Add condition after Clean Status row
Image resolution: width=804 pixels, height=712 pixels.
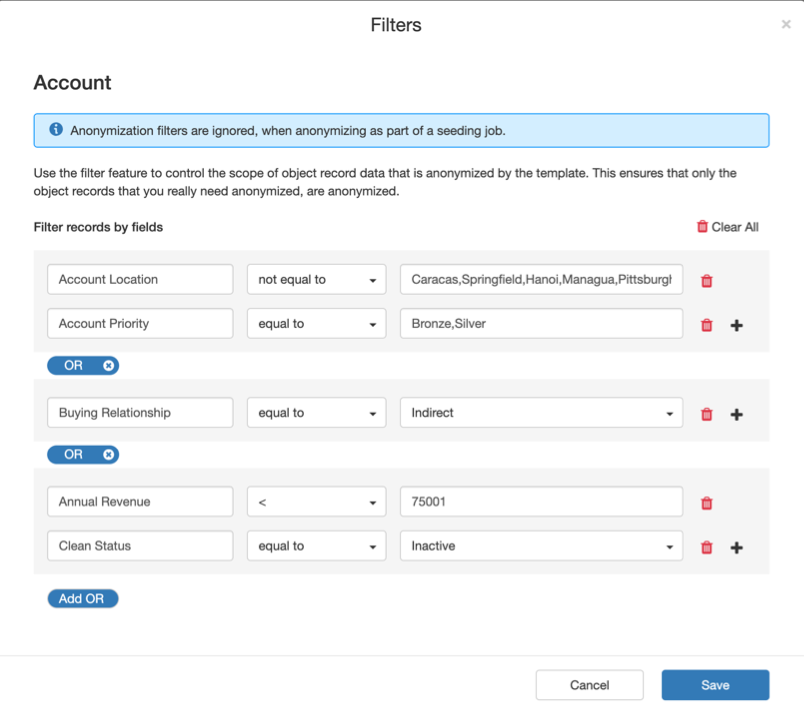click(x=737, y=547)
